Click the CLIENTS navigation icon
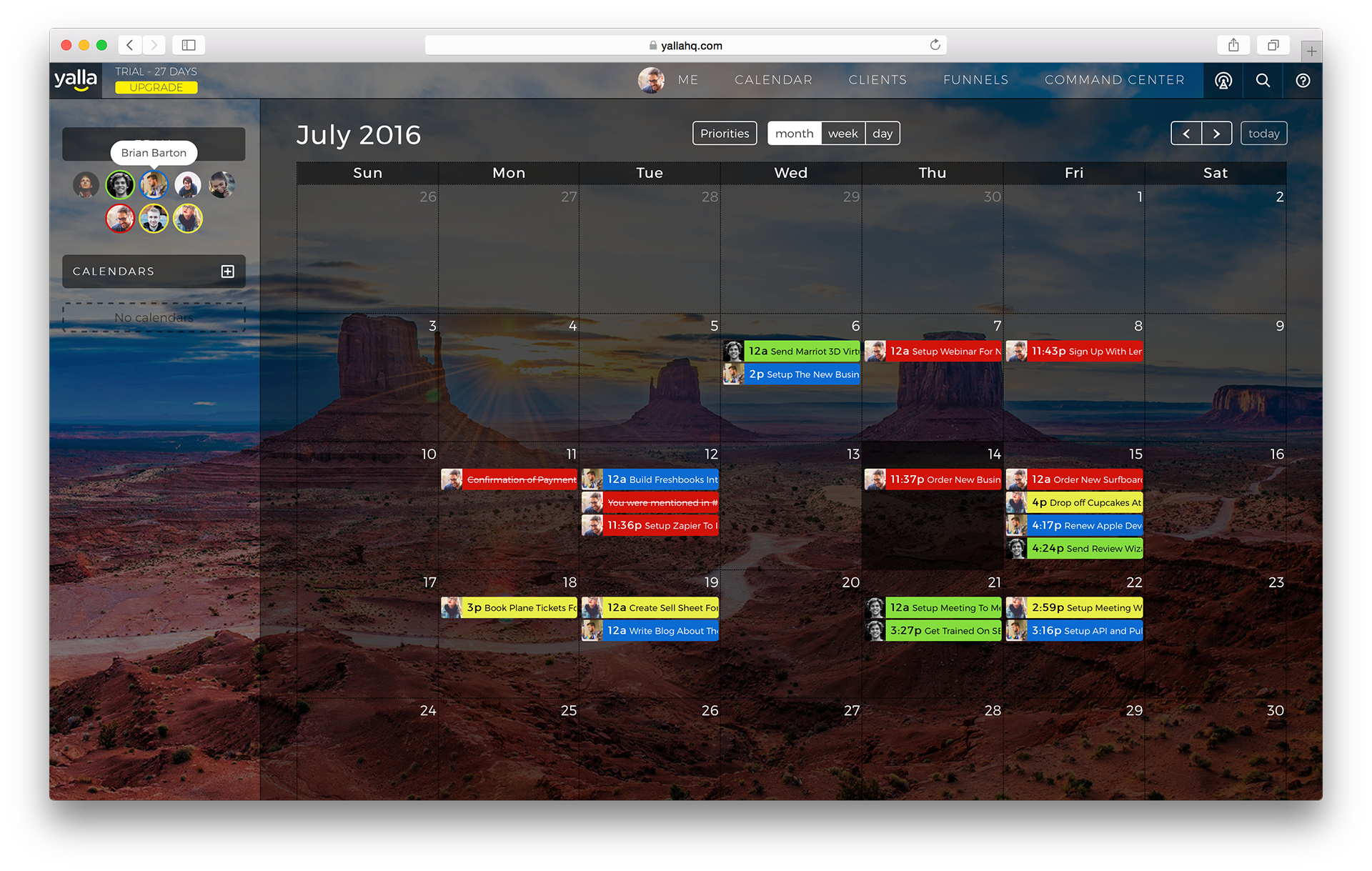Screen dimensions: 1372x871 (878, 80)
